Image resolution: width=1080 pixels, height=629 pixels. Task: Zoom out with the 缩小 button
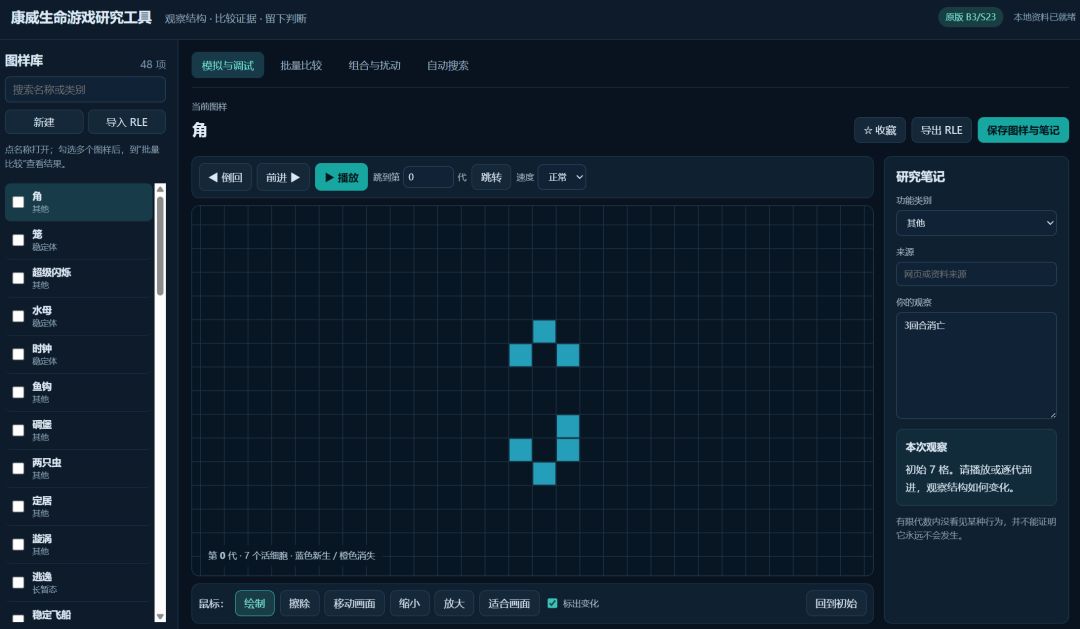coord(409,604)
